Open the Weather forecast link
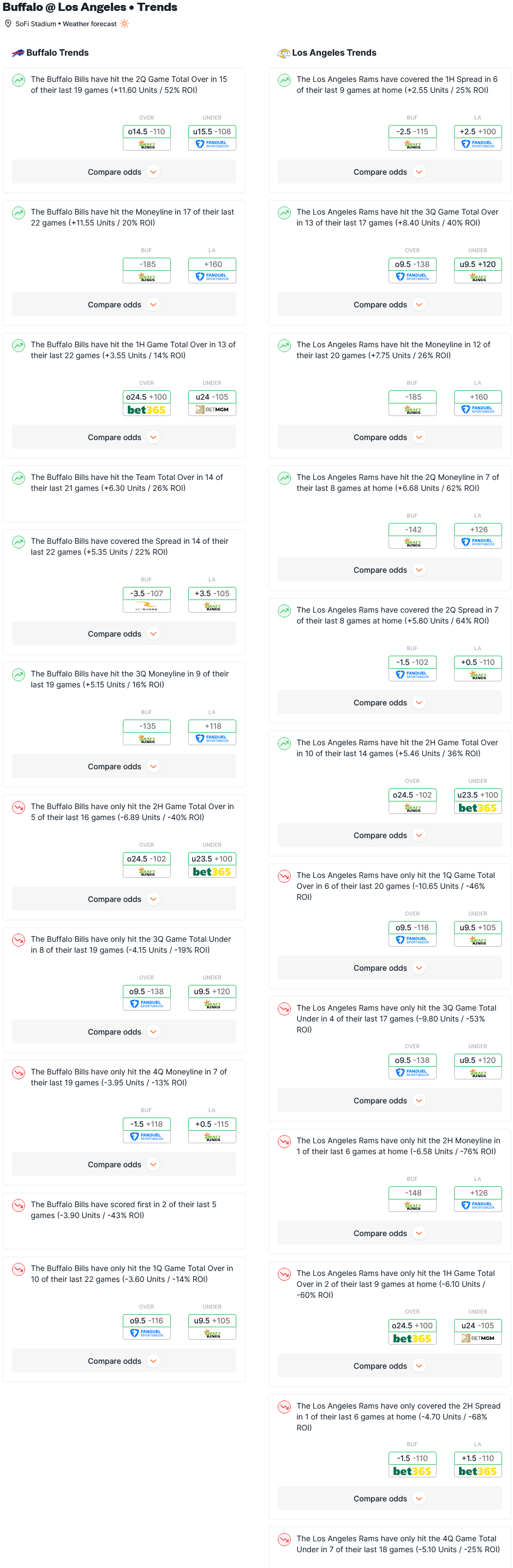Image resolution: width=513 pixels, height=1568 pixels. point(90,23)
